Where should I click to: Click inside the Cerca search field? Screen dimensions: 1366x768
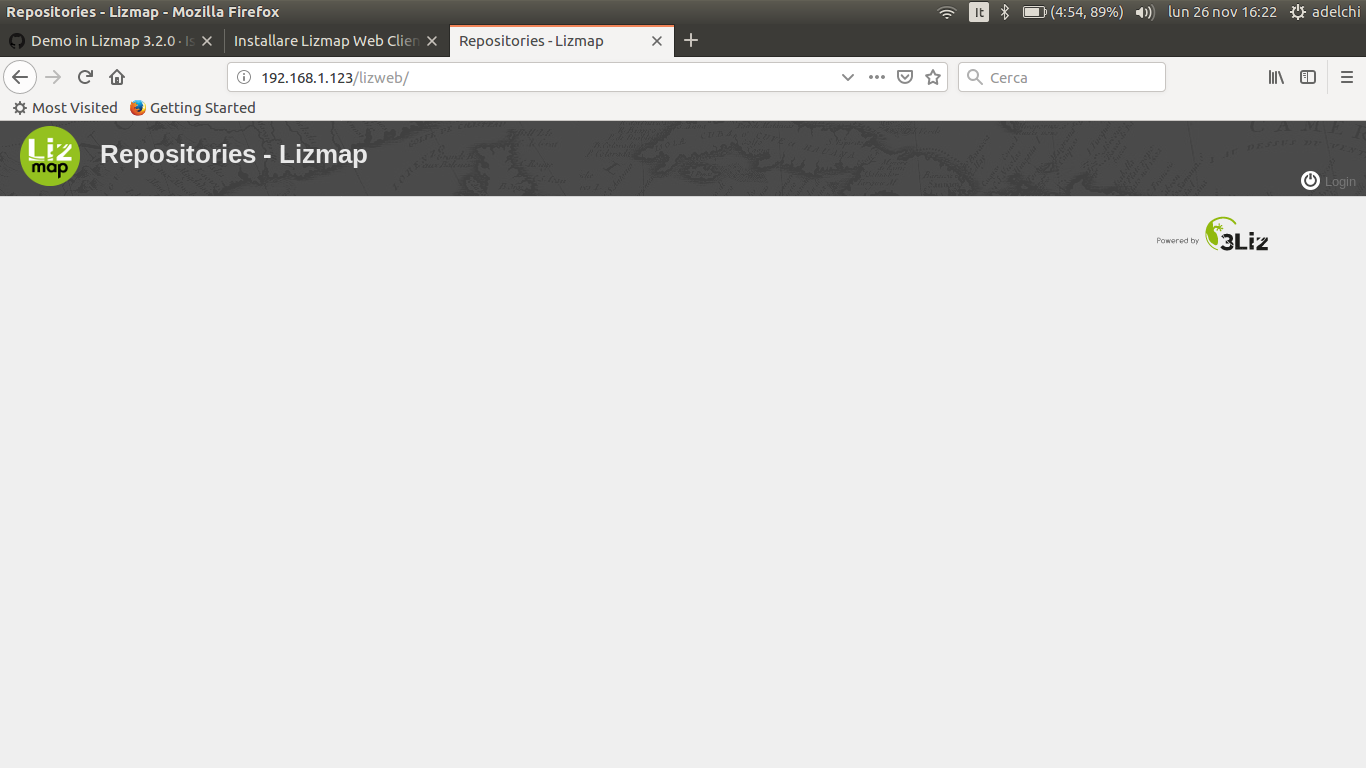(x=1060, y=77)
